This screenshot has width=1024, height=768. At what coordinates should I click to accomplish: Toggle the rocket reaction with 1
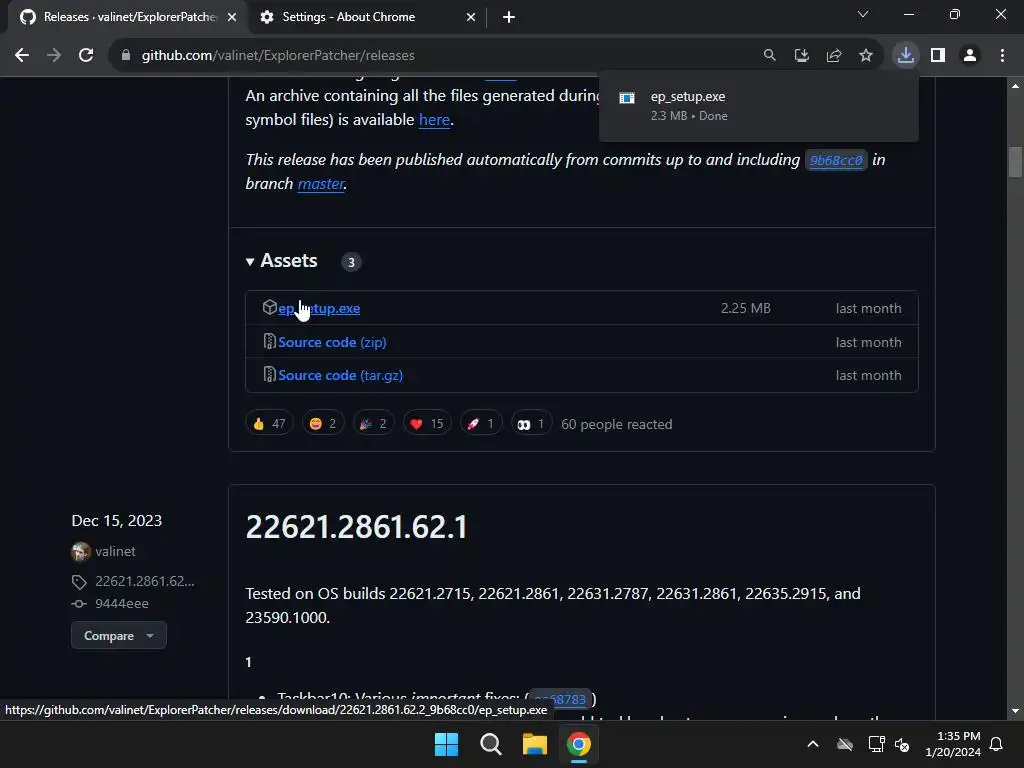481,424
